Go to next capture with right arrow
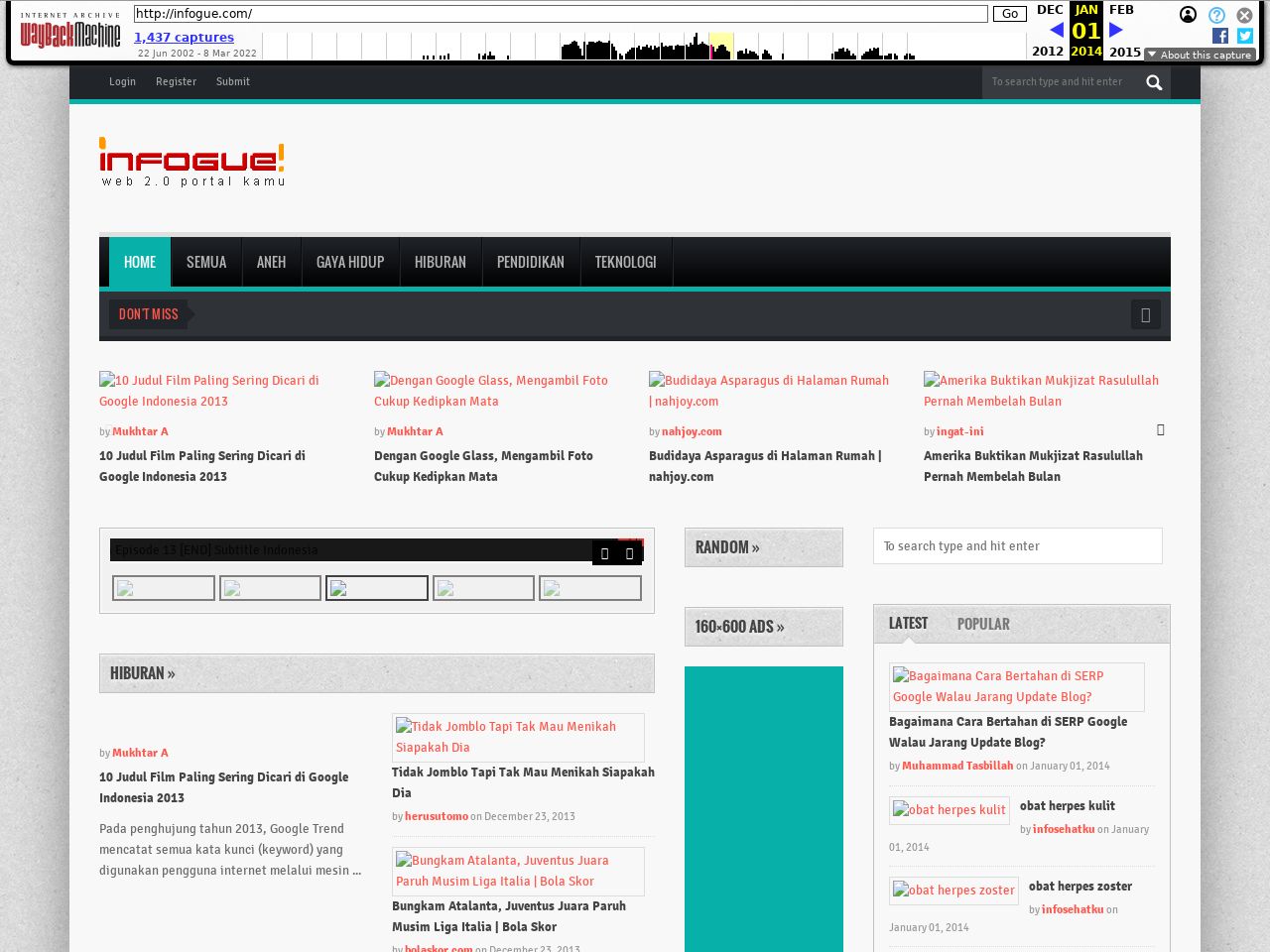The height and width of the screenshot is (952, 1270). point(1116,30)
